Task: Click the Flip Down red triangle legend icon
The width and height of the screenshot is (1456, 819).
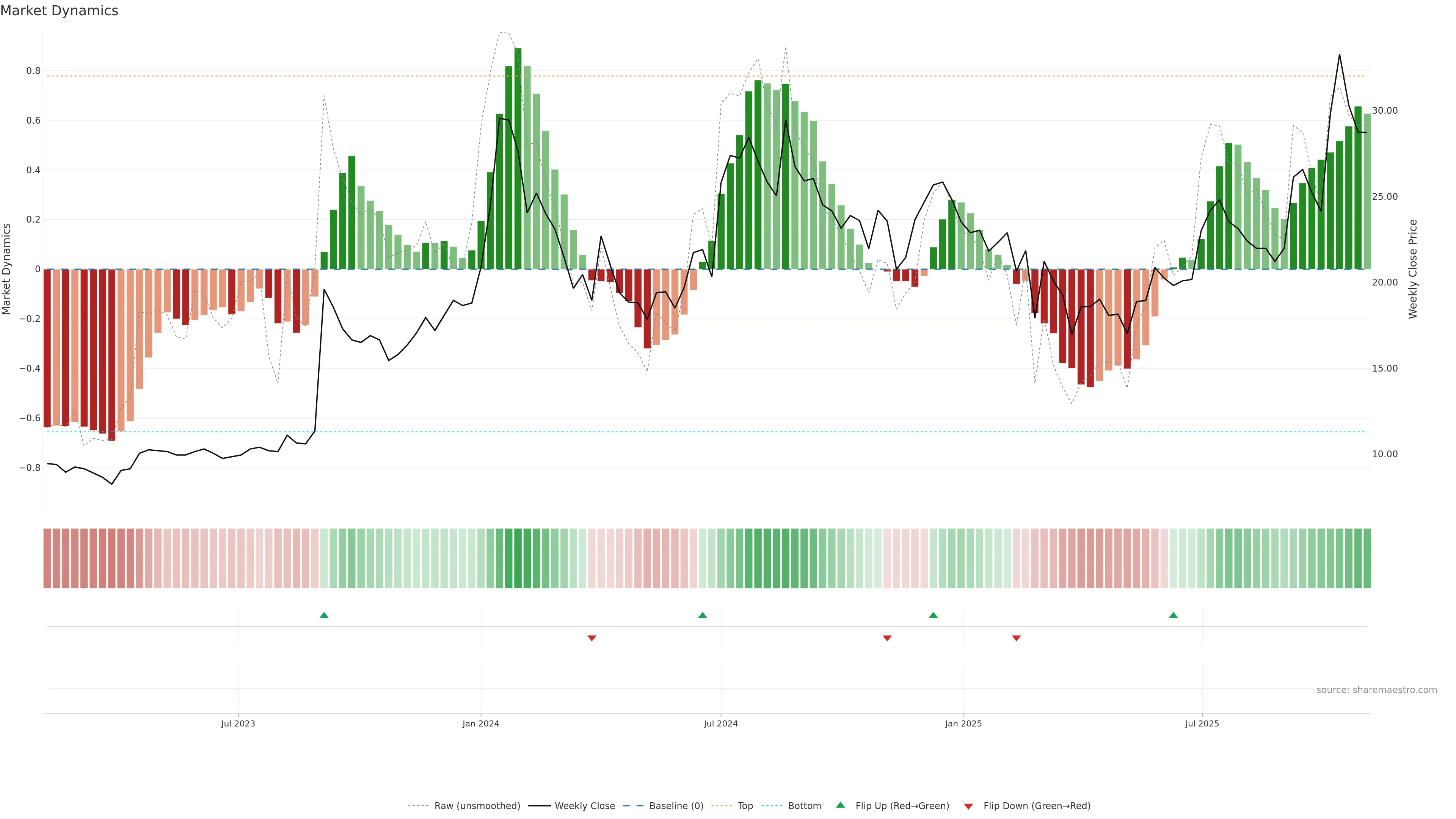Action: click(x=968, y=806)
